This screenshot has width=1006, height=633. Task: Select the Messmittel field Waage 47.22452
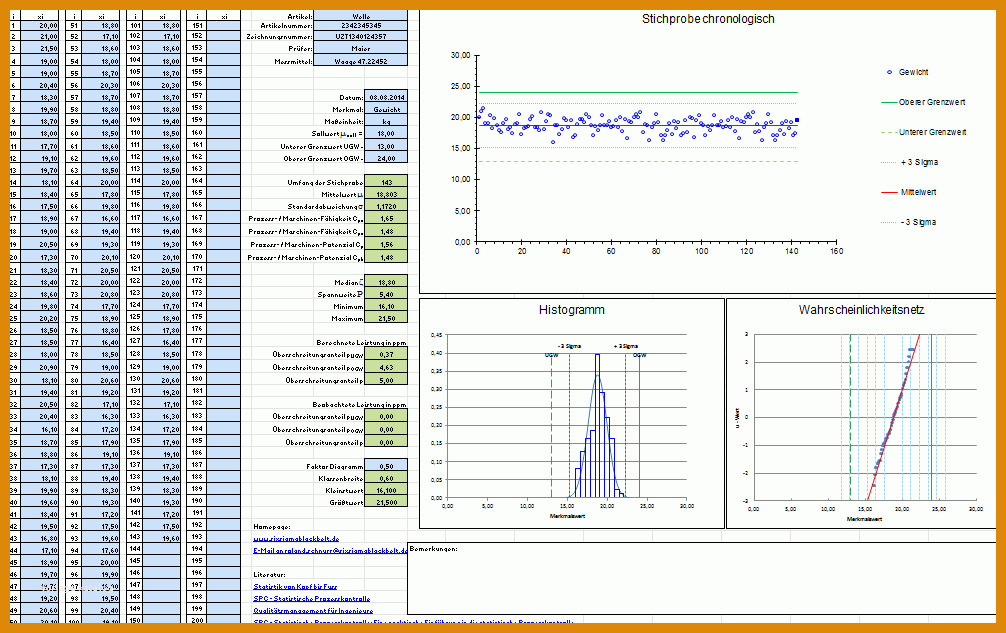tap(361, 61)
